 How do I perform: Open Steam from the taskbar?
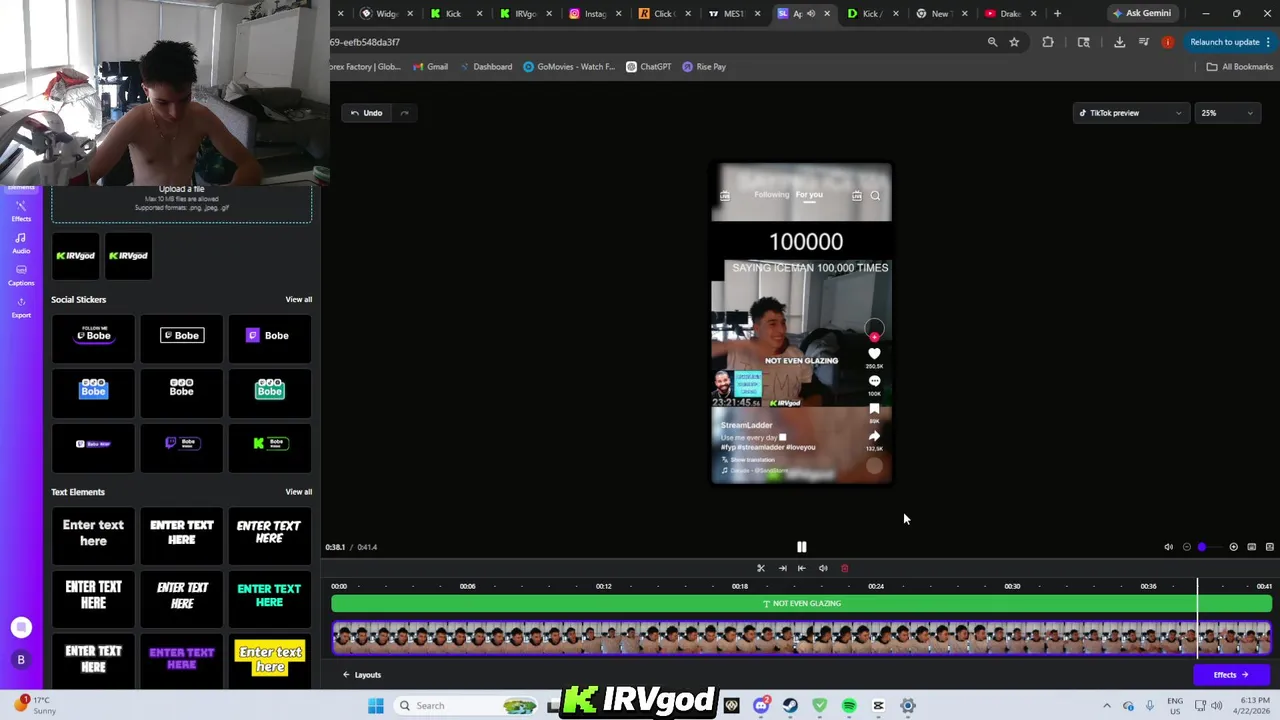[x=790, y=706]
